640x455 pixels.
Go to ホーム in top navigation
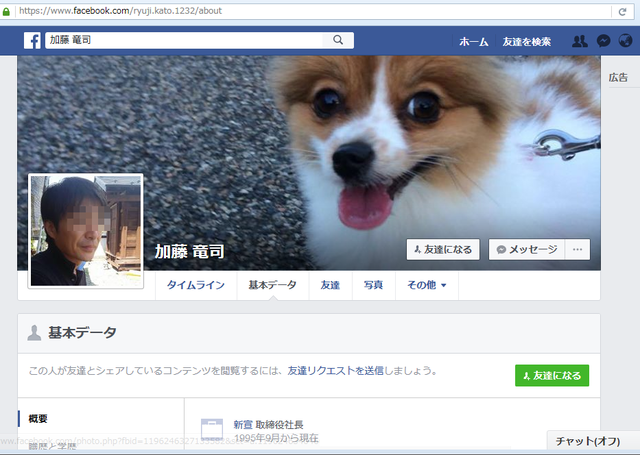[x=473, y=42]
